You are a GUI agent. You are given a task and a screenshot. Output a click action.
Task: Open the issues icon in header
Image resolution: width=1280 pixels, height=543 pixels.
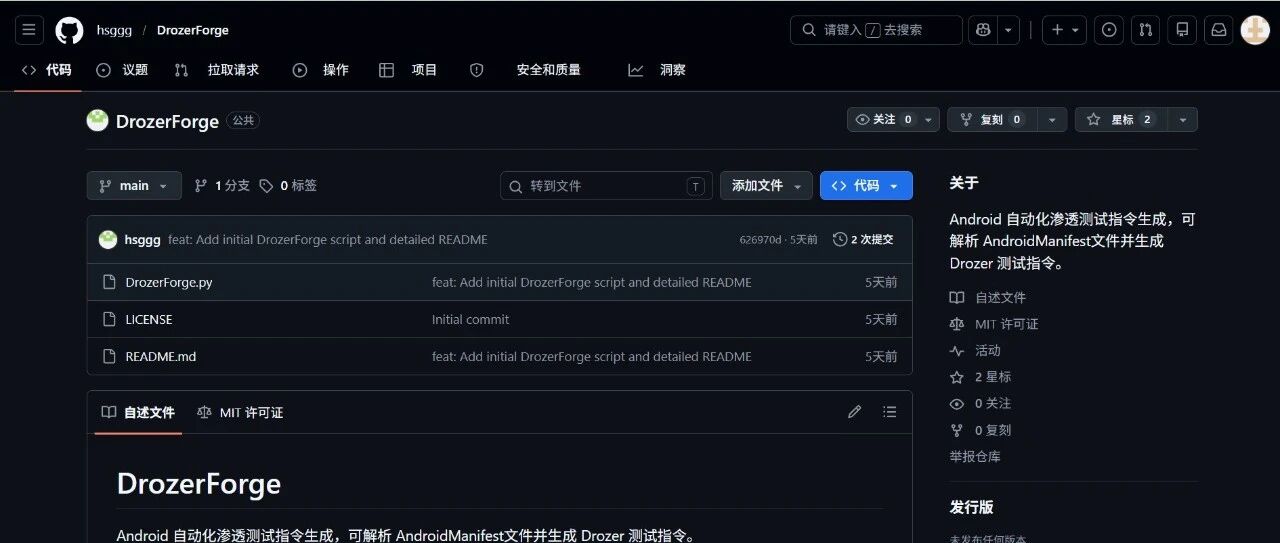coord(1109,30)
